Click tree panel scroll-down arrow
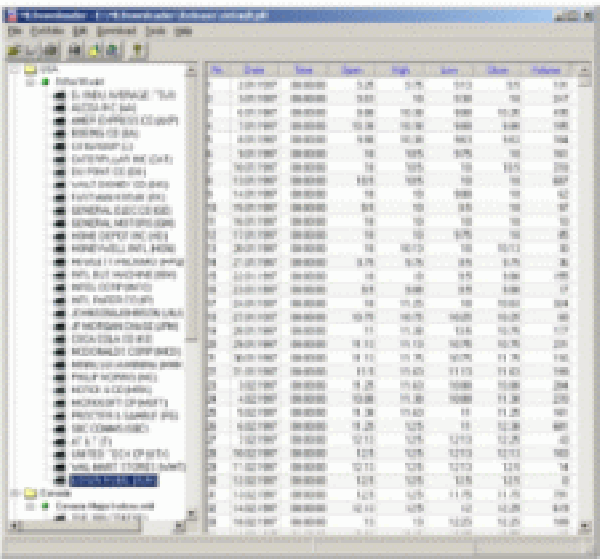The height and width of the screenshot is (559, 600). [191, 514]
